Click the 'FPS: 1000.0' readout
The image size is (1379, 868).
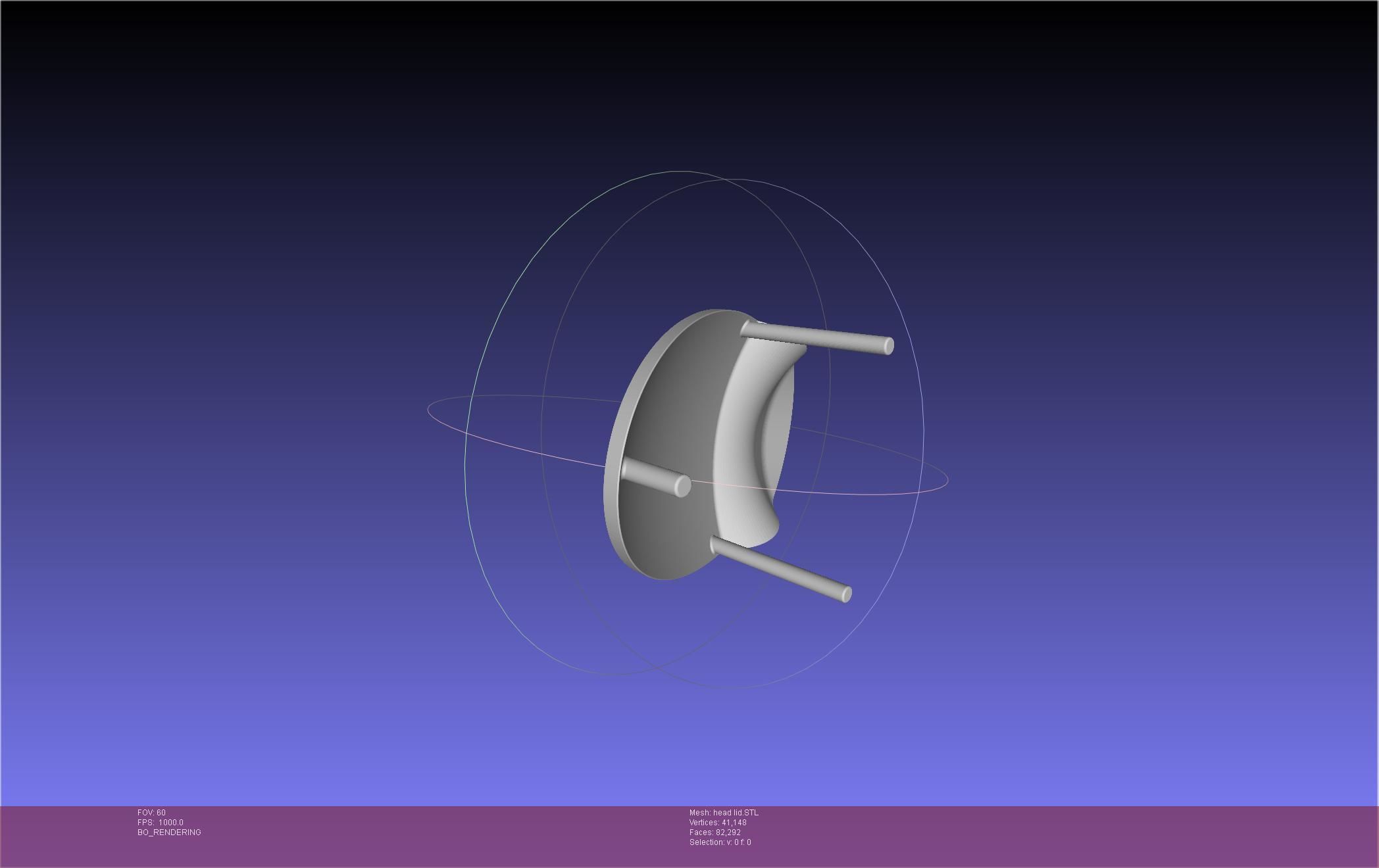161,823
